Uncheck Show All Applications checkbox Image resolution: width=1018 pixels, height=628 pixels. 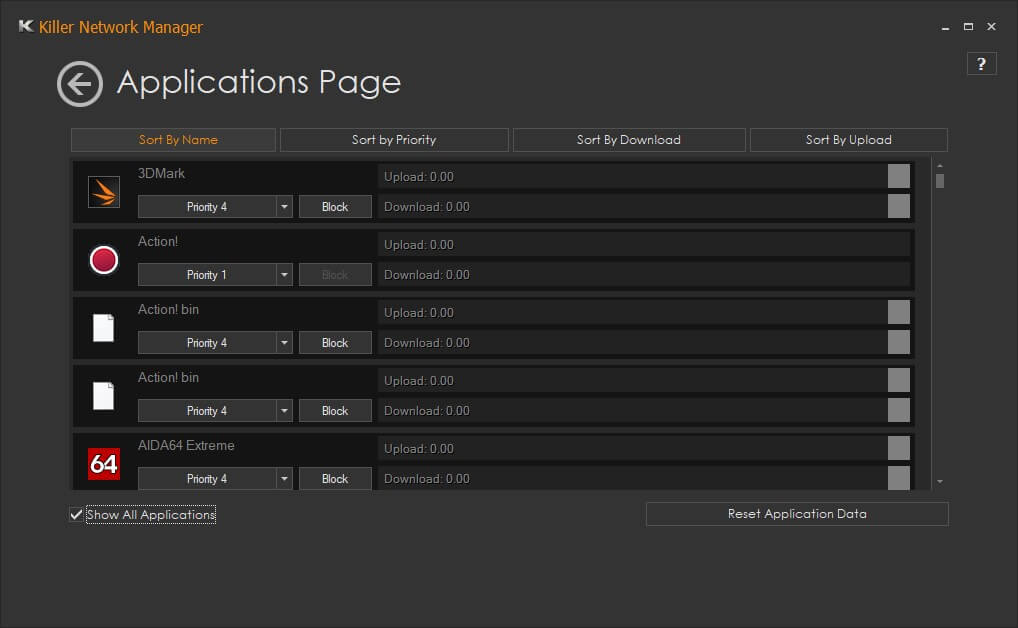(x=76, y=515)
